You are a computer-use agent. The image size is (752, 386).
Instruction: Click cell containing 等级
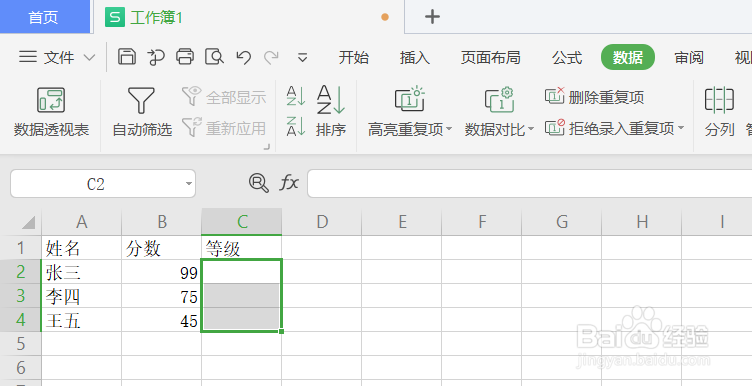click(242, 248)
